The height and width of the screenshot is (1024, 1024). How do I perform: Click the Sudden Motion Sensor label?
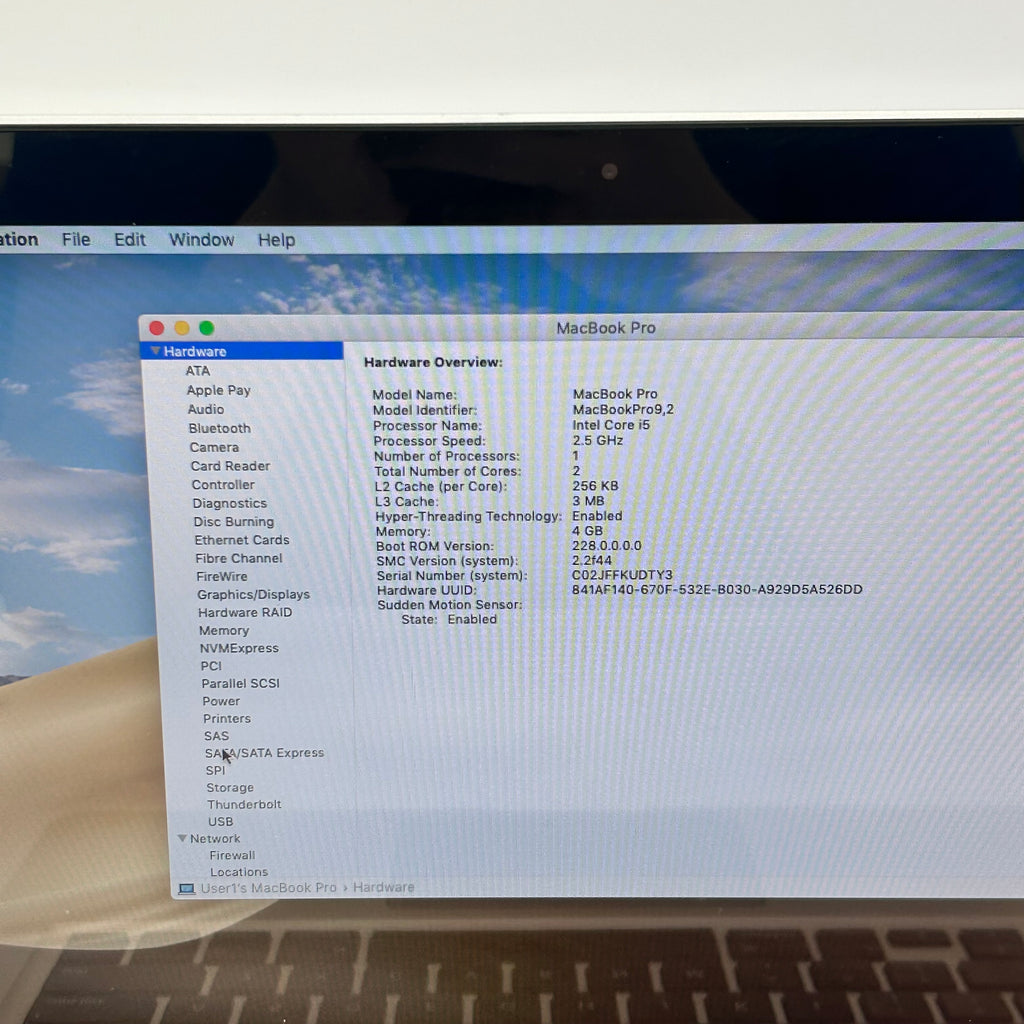tap(449, 605)
